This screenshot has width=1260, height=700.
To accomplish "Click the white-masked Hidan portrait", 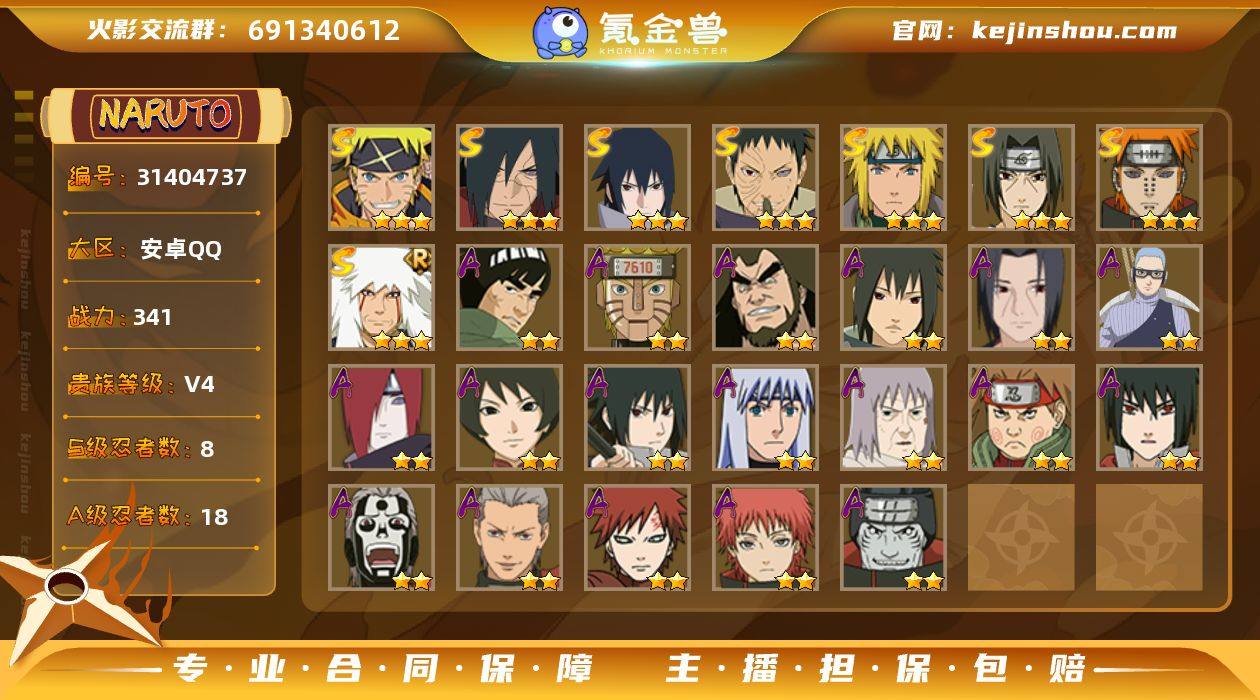I will [381, 538].
